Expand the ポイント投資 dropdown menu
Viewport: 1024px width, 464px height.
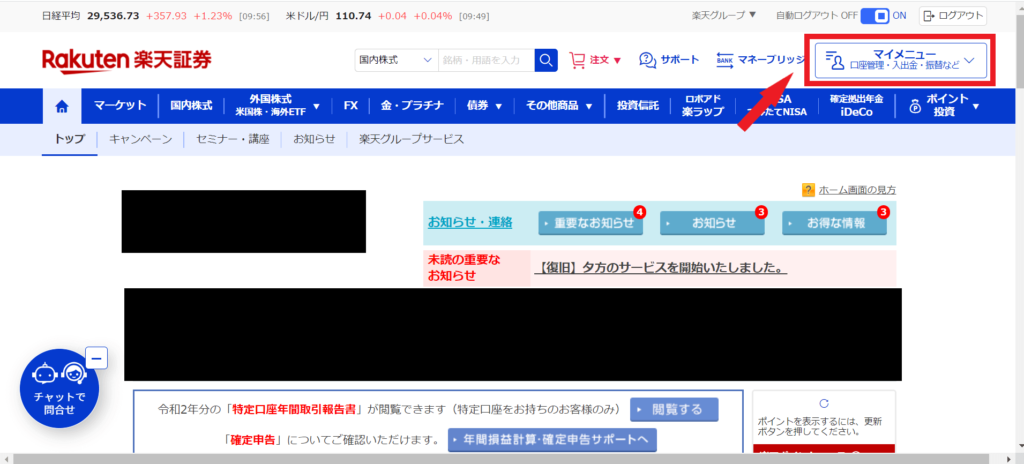pos(944,106)
